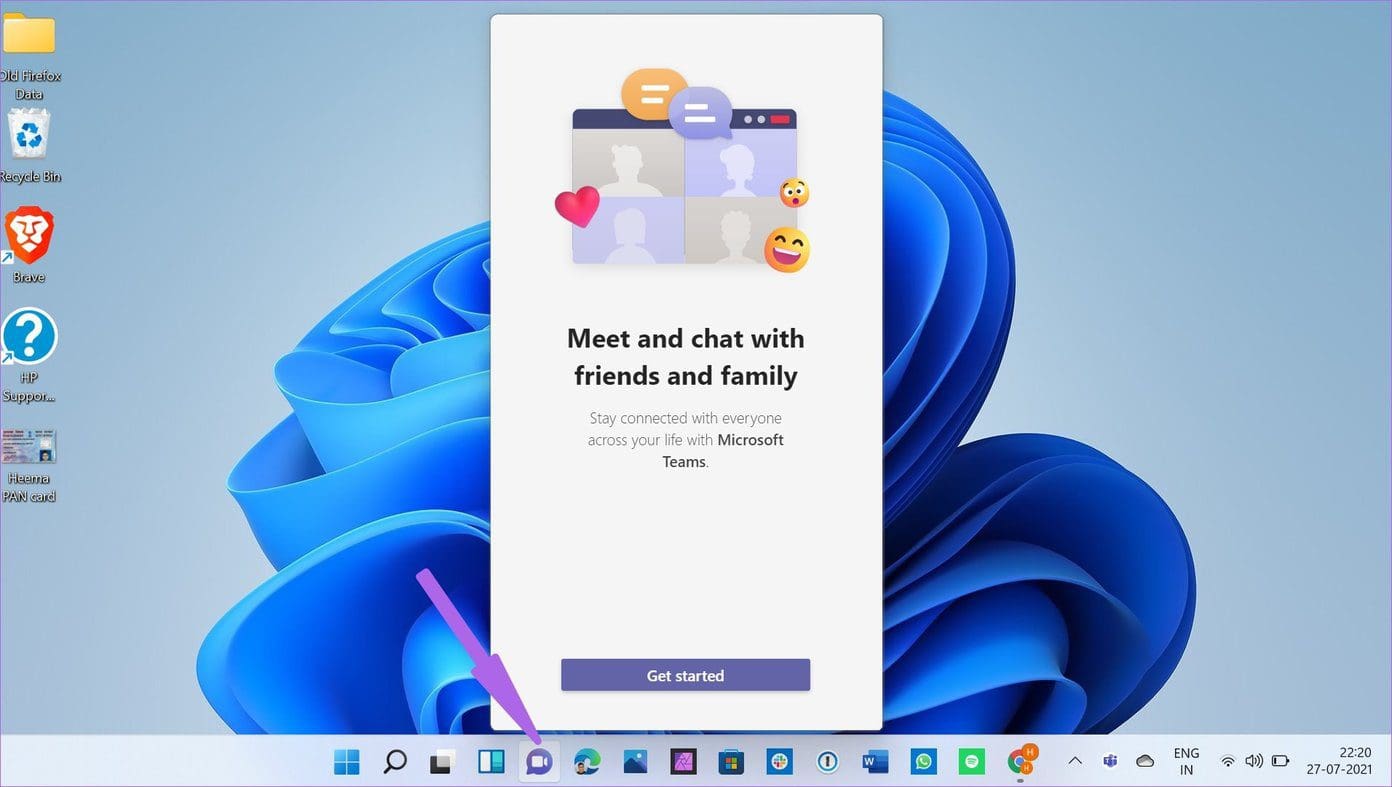Open Slack from the taskbar
This screenshot has height=787, width=1392.
(x=779, y=762)
